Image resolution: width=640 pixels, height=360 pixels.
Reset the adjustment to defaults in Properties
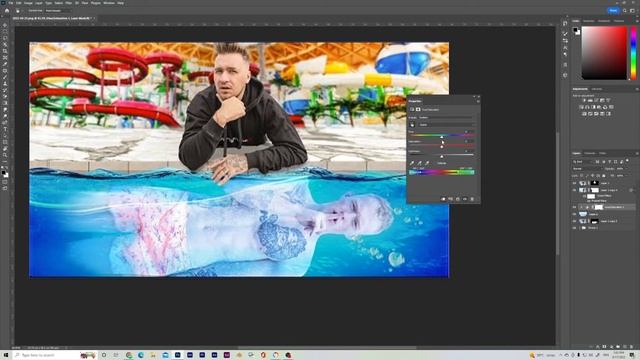[x=458, y=199]
